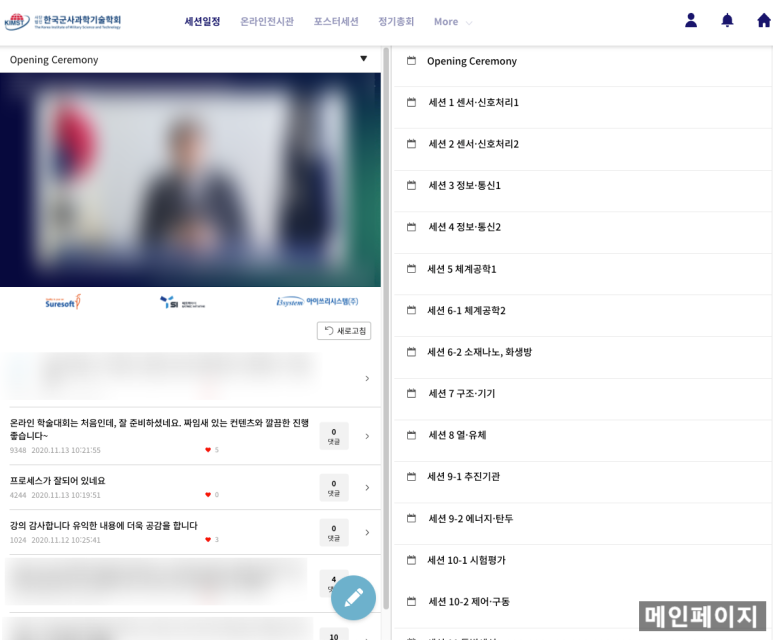Open the More menu dropdown
The image size is (773, 640).
453,22
